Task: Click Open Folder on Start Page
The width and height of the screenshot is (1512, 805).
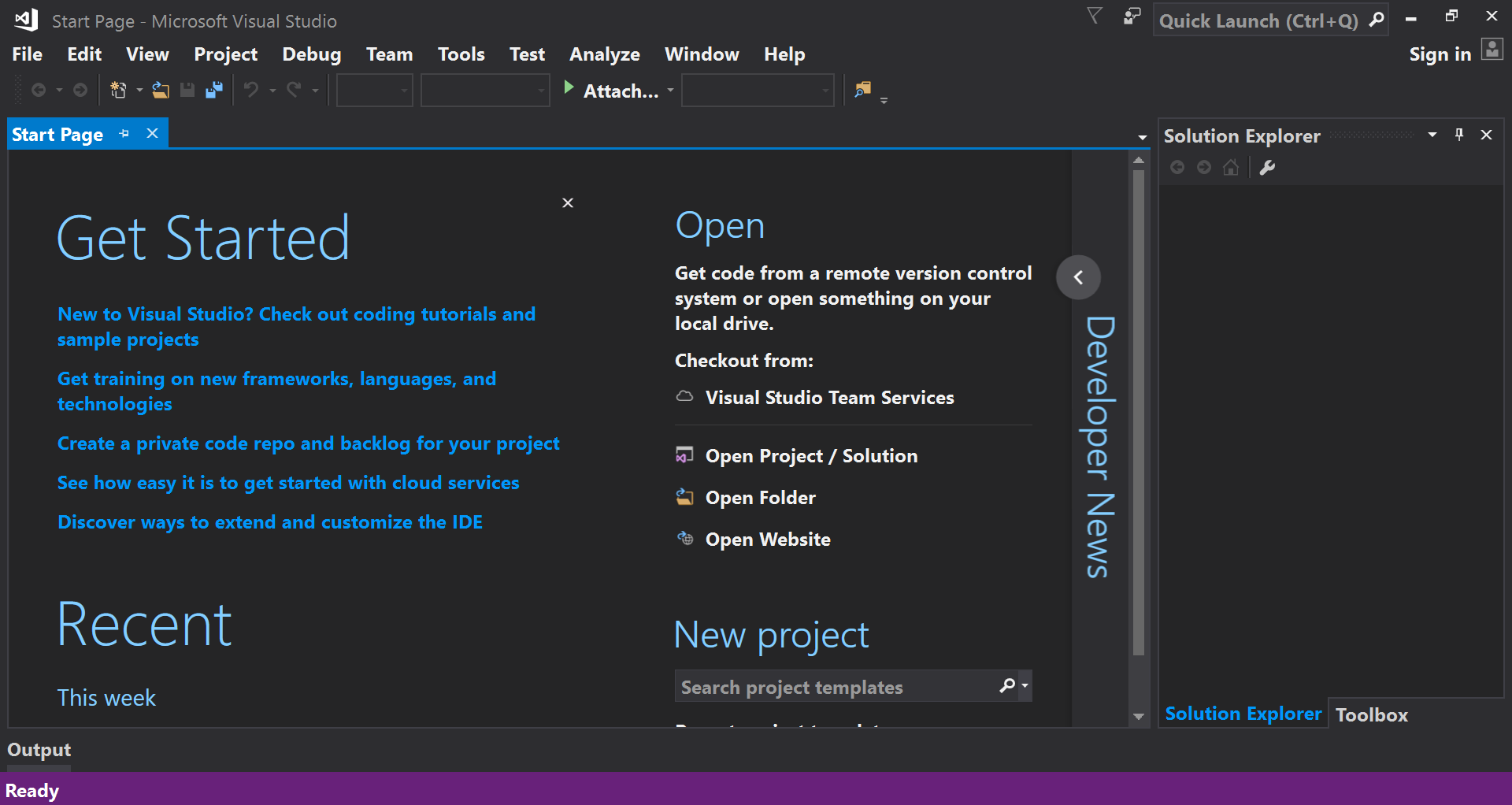Action: click(x=746, y=498)
